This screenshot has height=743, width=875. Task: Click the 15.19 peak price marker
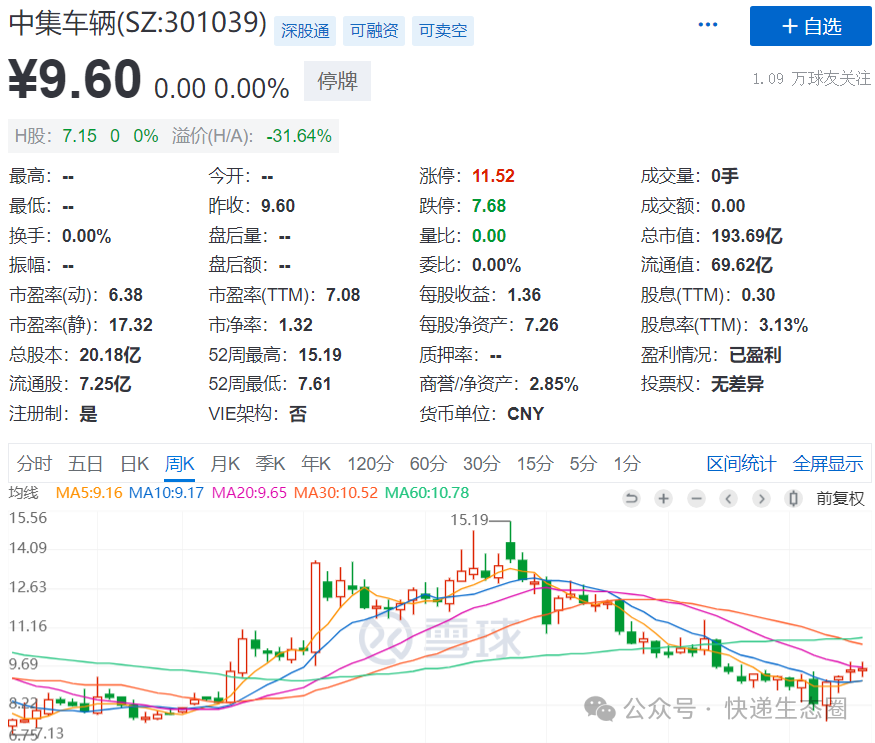pyautogui.click(x=469, y=520)
